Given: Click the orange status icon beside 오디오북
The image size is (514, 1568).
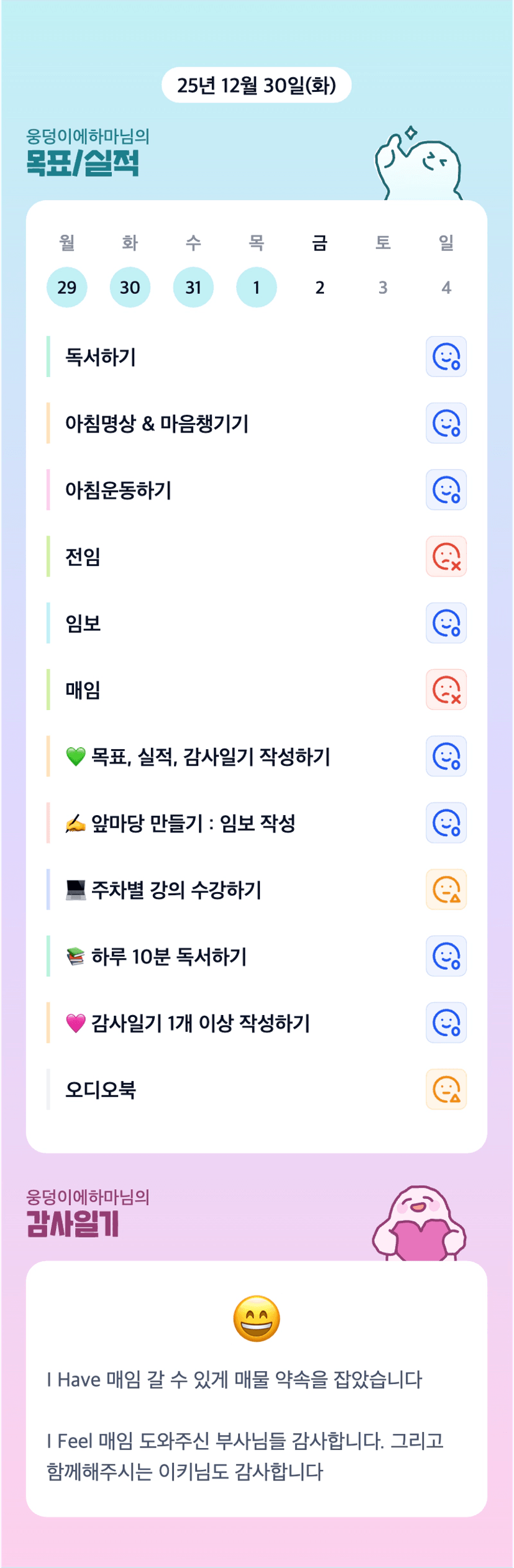Looking at the screenshot, I should tap(446, 1089).
